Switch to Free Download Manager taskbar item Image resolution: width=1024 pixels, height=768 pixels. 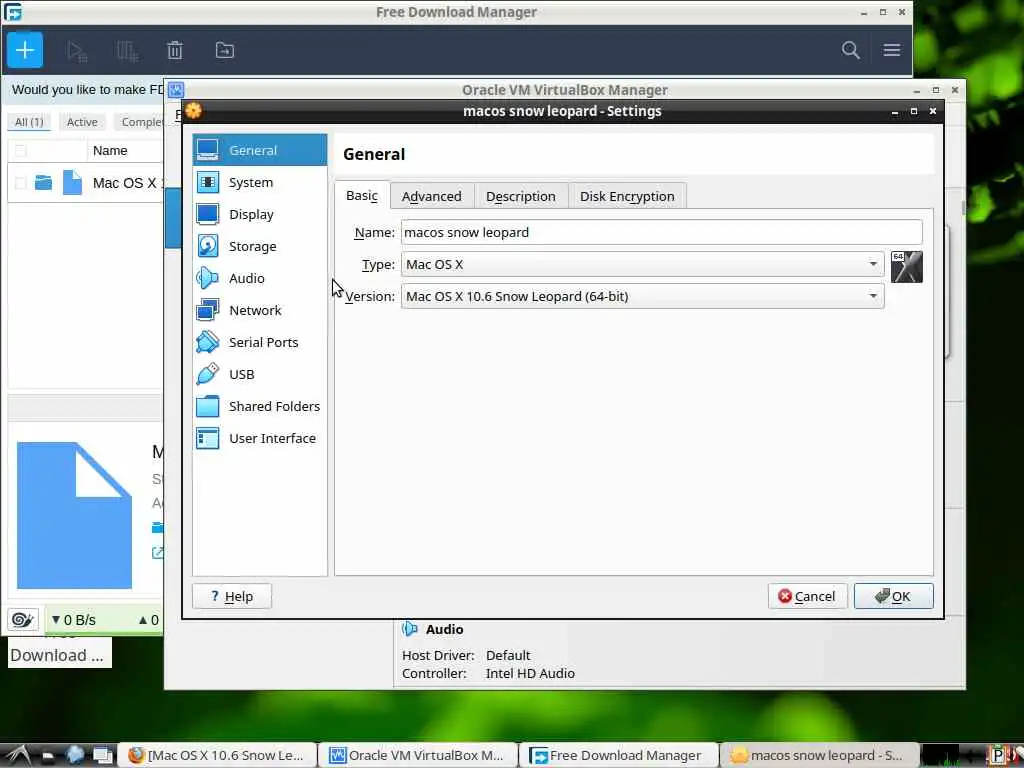[x=620, y=755]
